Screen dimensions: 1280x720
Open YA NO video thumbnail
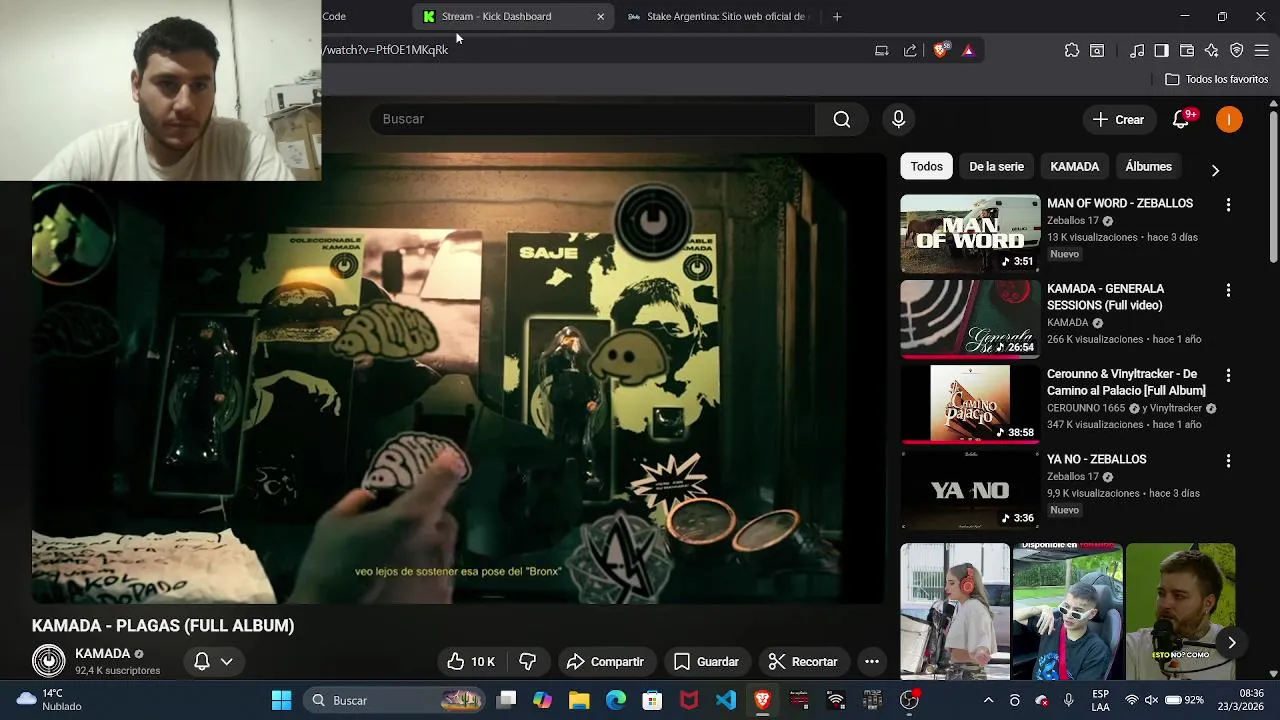970,490
